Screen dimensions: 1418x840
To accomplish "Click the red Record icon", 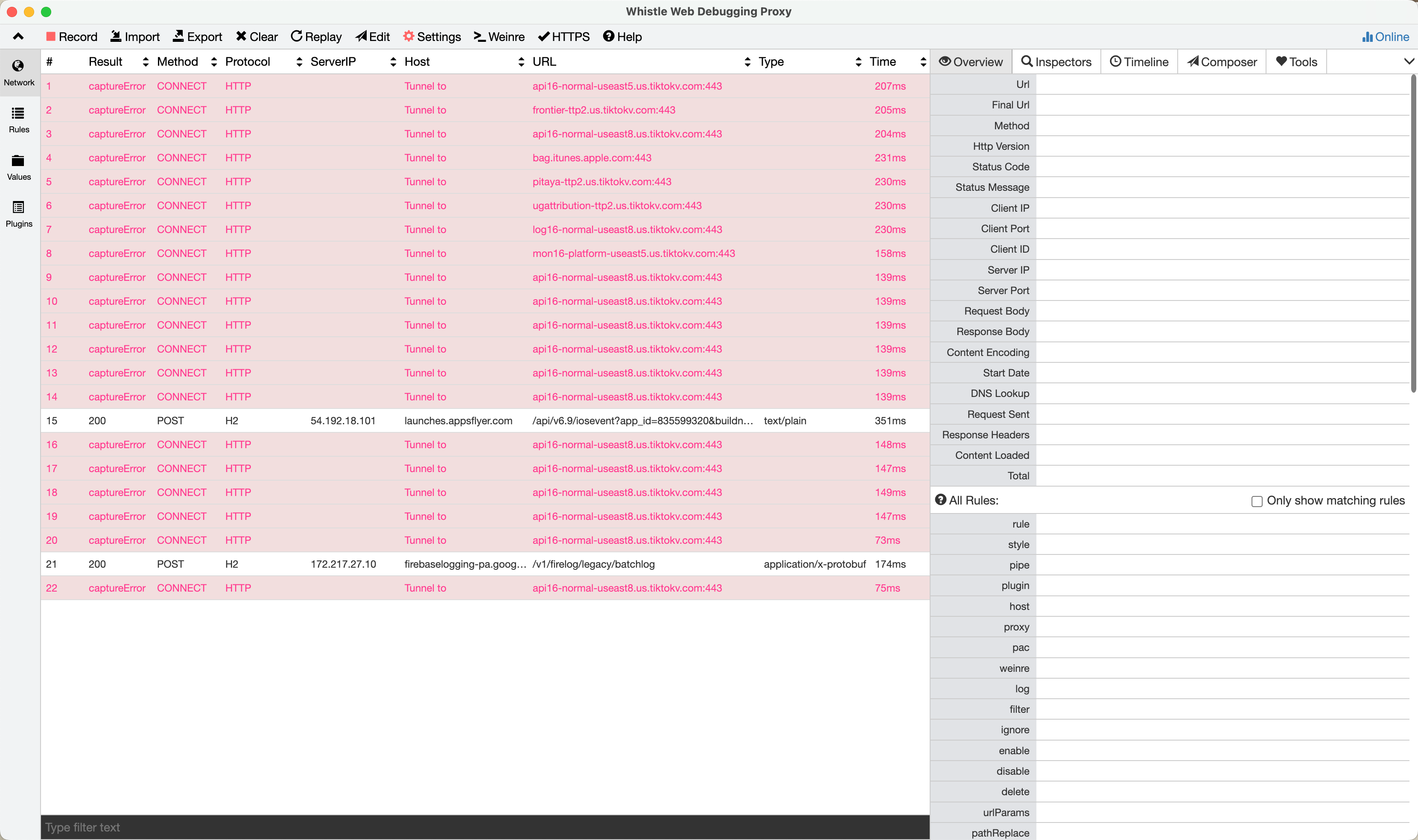I will coord(51,37).
